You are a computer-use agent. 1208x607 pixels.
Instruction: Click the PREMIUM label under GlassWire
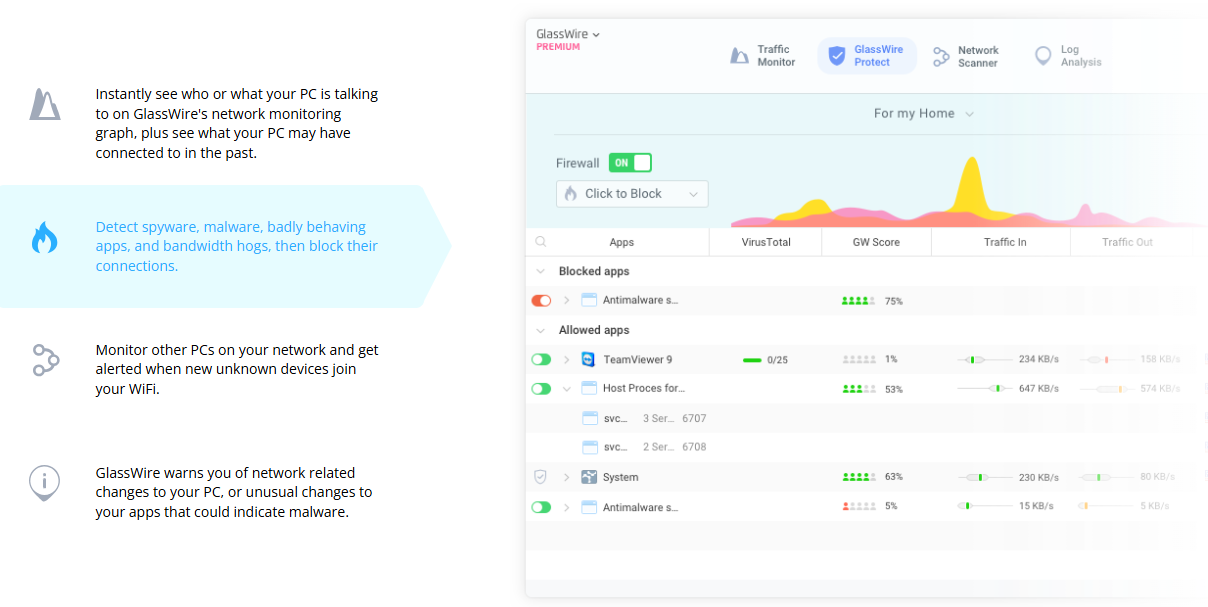click(x=558, y=47)
